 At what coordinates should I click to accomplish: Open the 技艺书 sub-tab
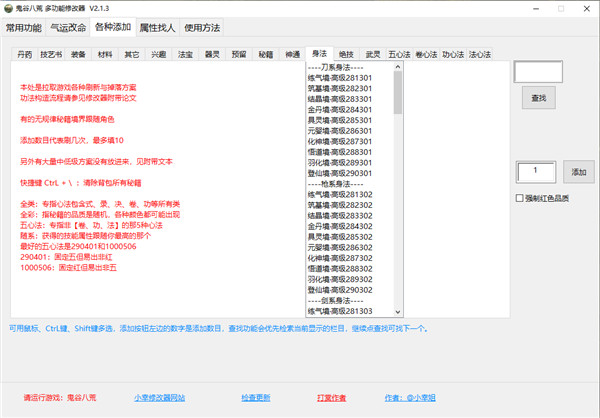[51, 54]
